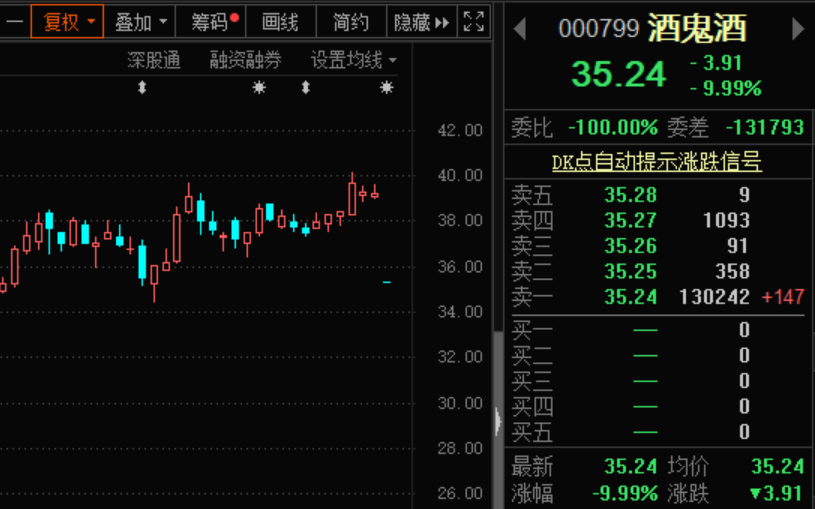The image size is (815, 509).
Task: Select the 画线 drawing tool
Action: point(281,21)
